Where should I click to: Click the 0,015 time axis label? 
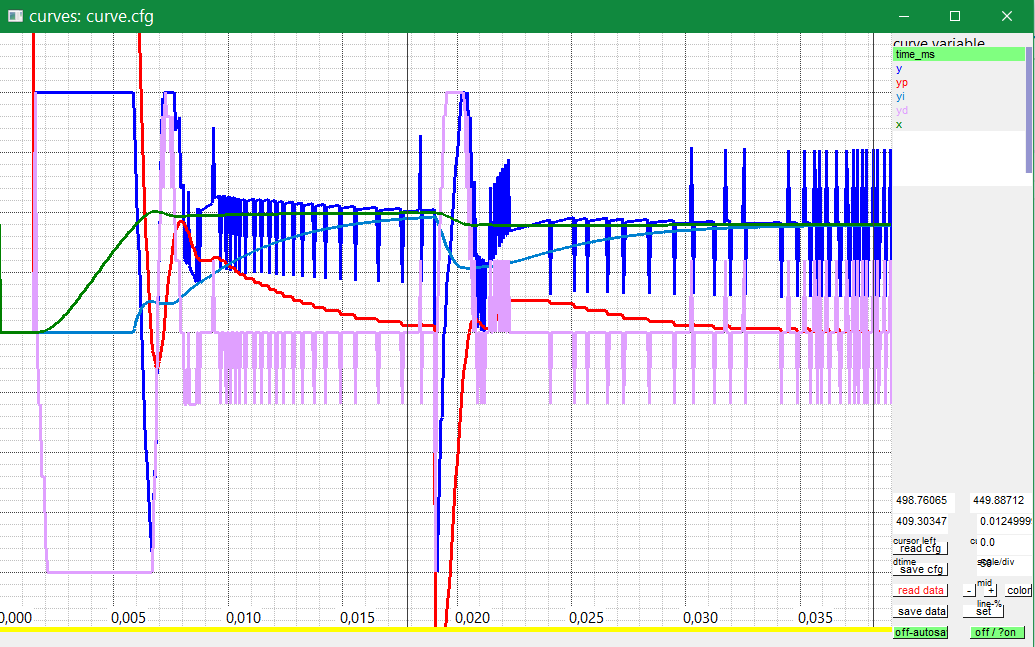point(357,618)
